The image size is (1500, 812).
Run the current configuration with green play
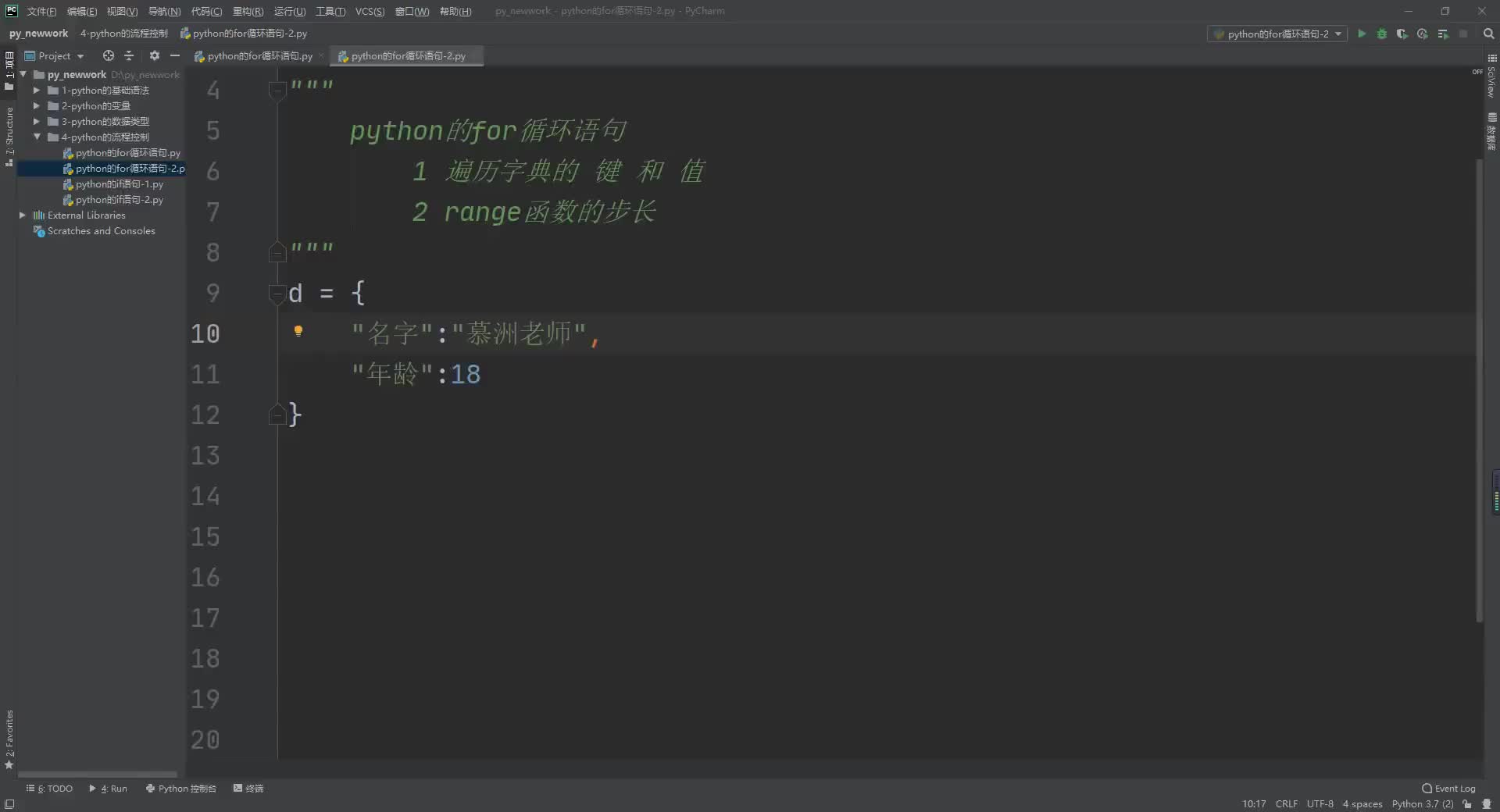(x=1362, y=34)
